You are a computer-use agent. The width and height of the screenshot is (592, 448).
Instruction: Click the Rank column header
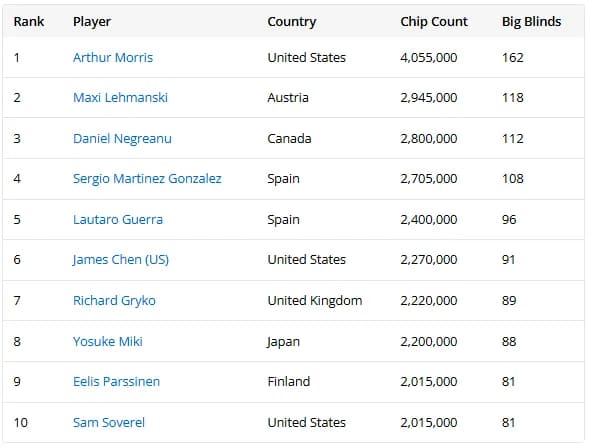pyautogui.click(x=29, y=22)
